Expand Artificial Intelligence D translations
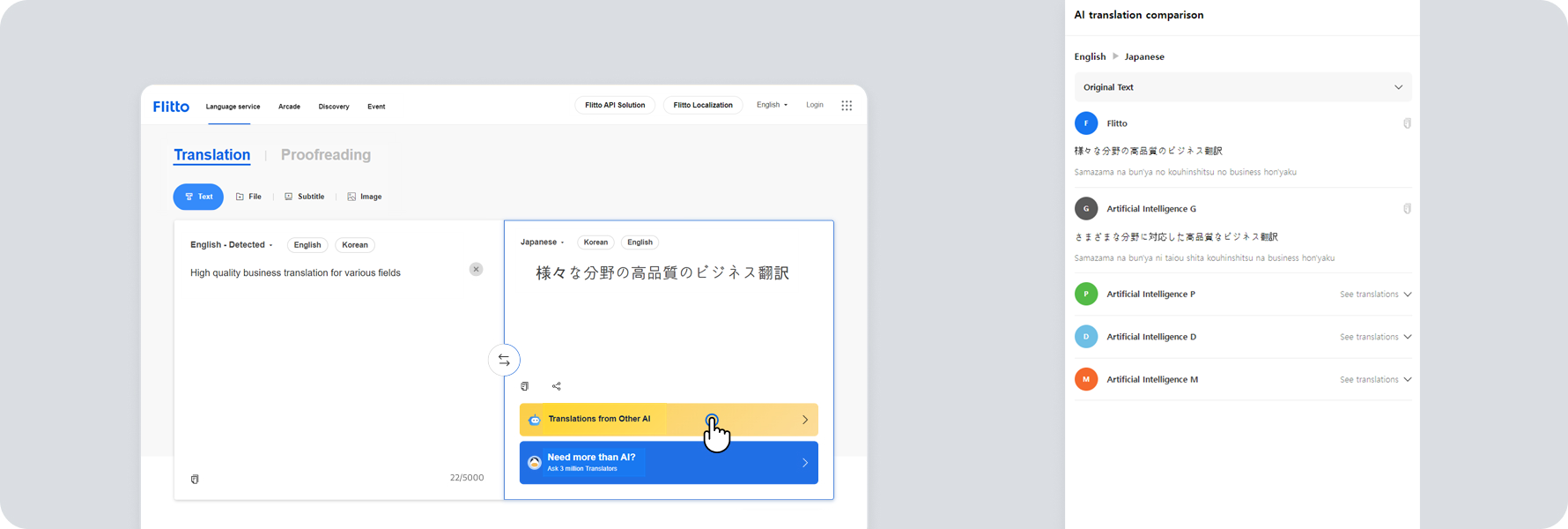Image resolution: width=1568 pixels, height=529 pixels. (1375, 337)
